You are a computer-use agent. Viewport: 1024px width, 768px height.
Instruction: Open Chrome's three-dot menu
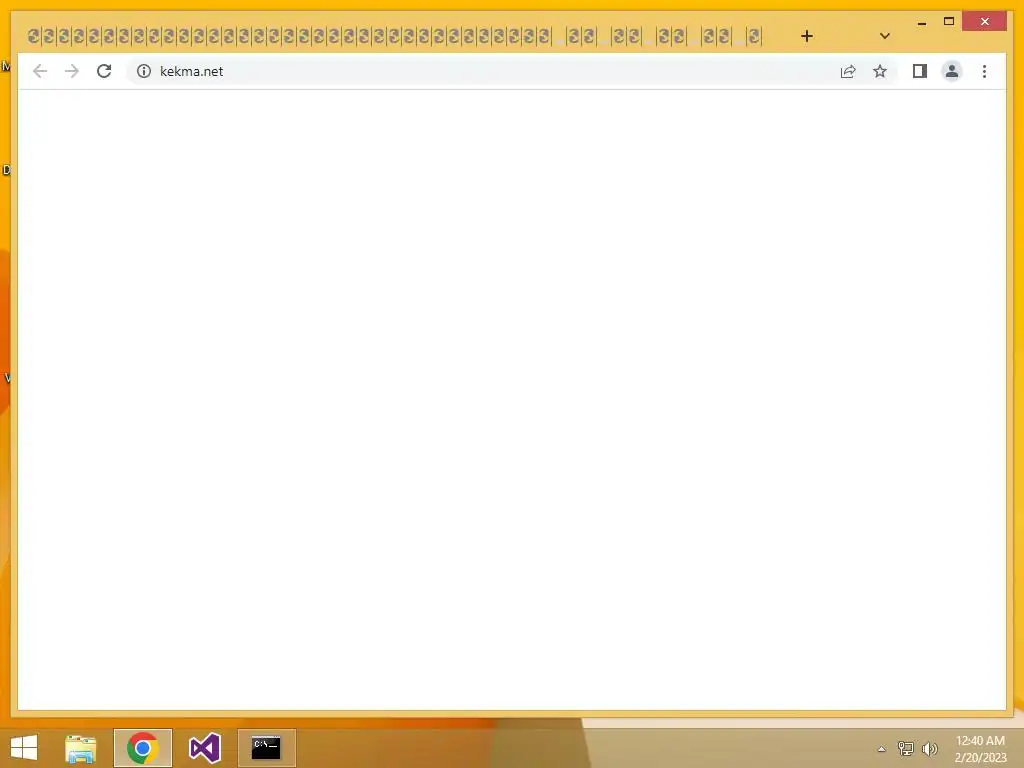tap(984, 71)
